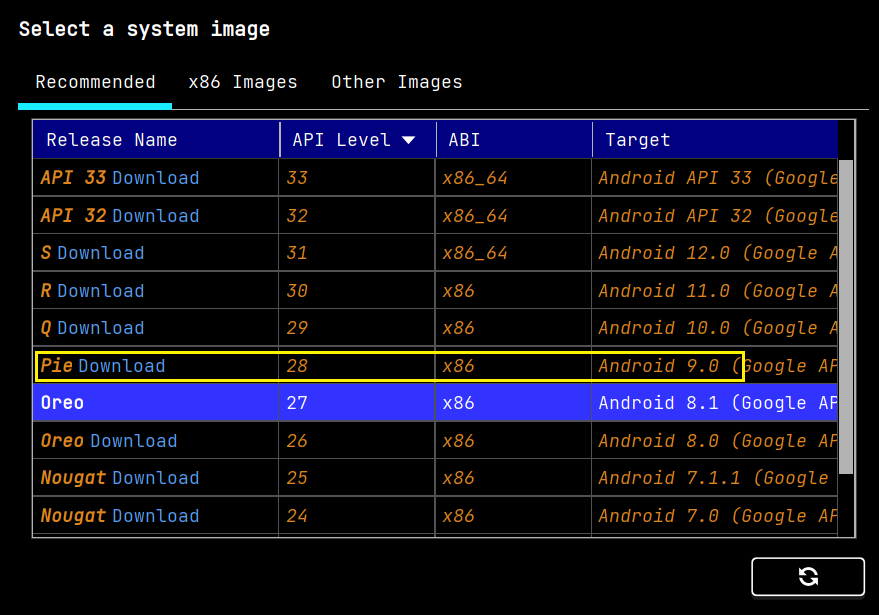The width and height of the screenshot is (879, 615).
Task: Click Android 7.0 target cell
Action: 715,516
